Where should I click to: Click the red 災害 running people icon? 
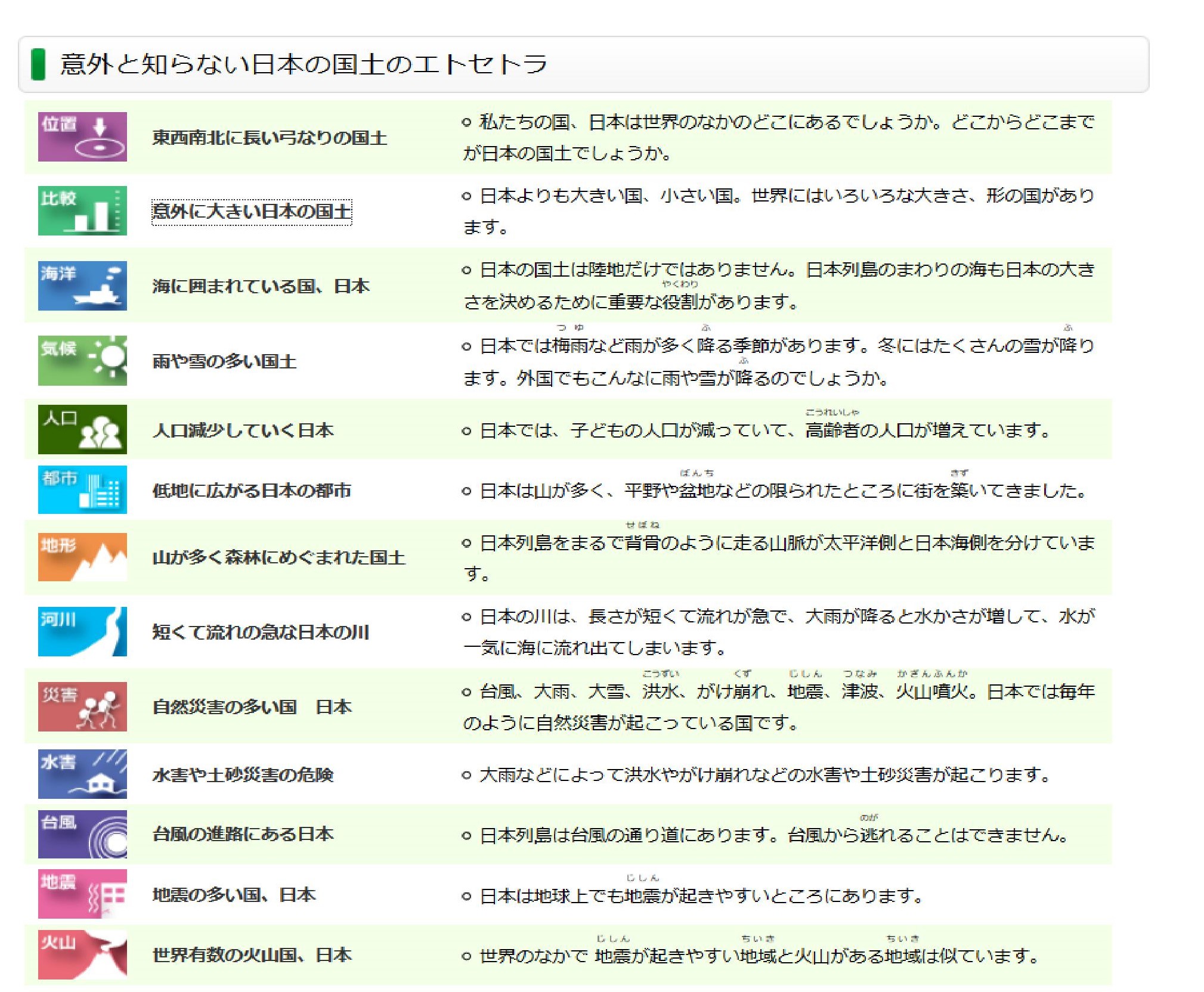[x=82, y=706]
